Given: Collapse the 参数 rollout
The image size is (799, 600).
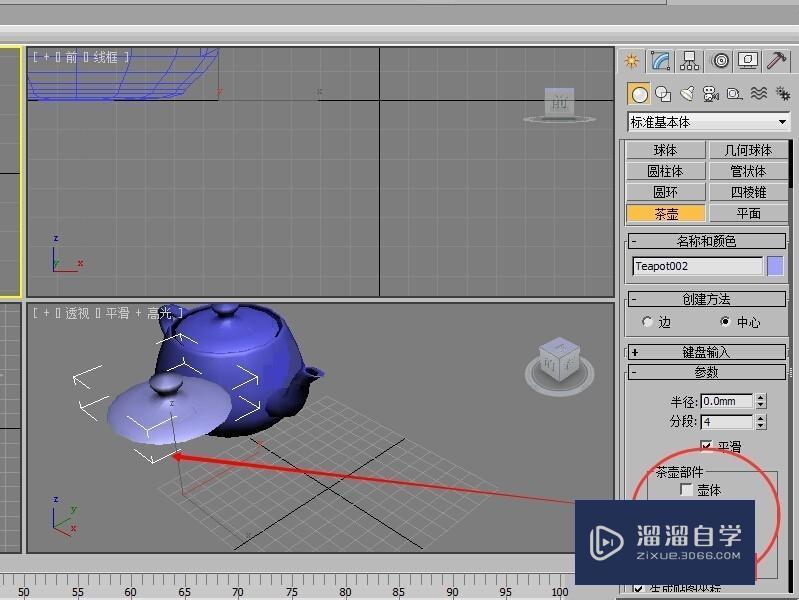Looking at the screenshot, I should click(706, 372).
